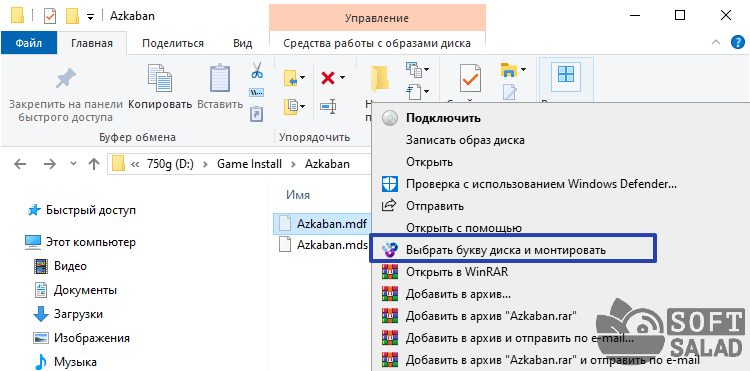Pin to quick access panel icon
Viewport: 750px width, 371px height.
66,78
